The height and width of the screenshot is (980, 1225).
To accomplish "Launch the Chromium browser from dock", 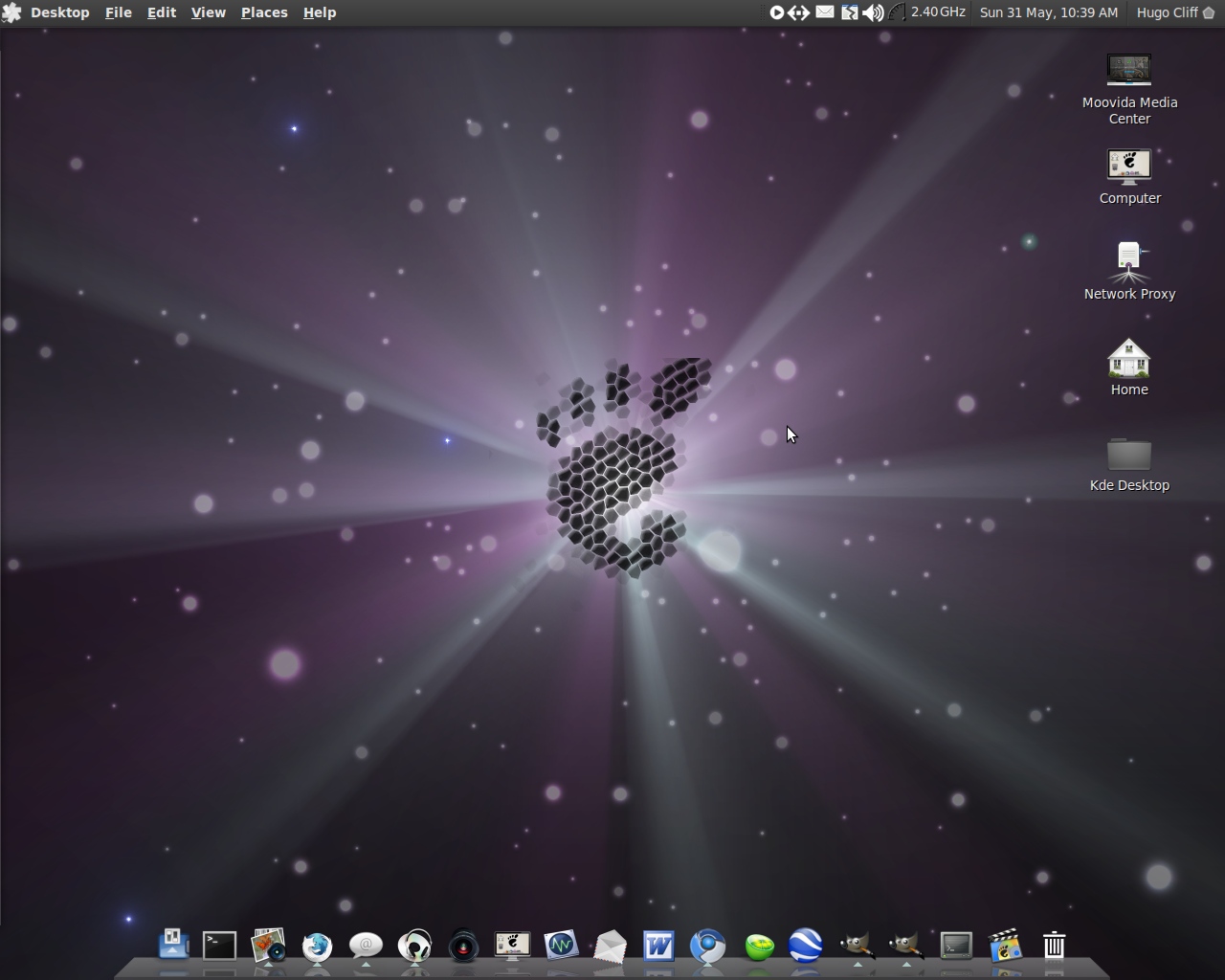I will click(x=708, y=946).
